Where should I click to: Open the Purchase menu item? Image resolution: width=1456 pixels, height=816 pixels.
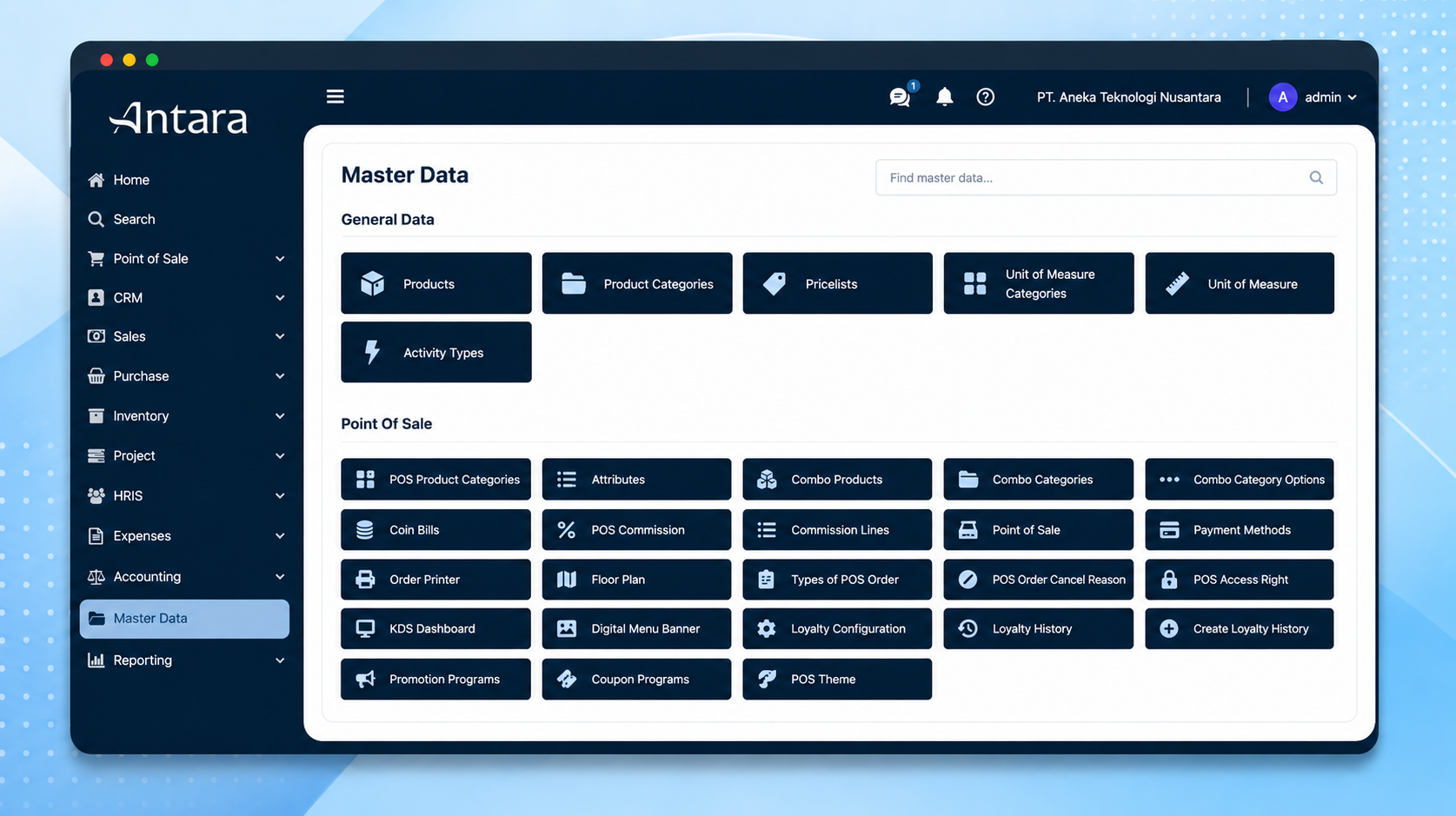(x=184, y=376)
